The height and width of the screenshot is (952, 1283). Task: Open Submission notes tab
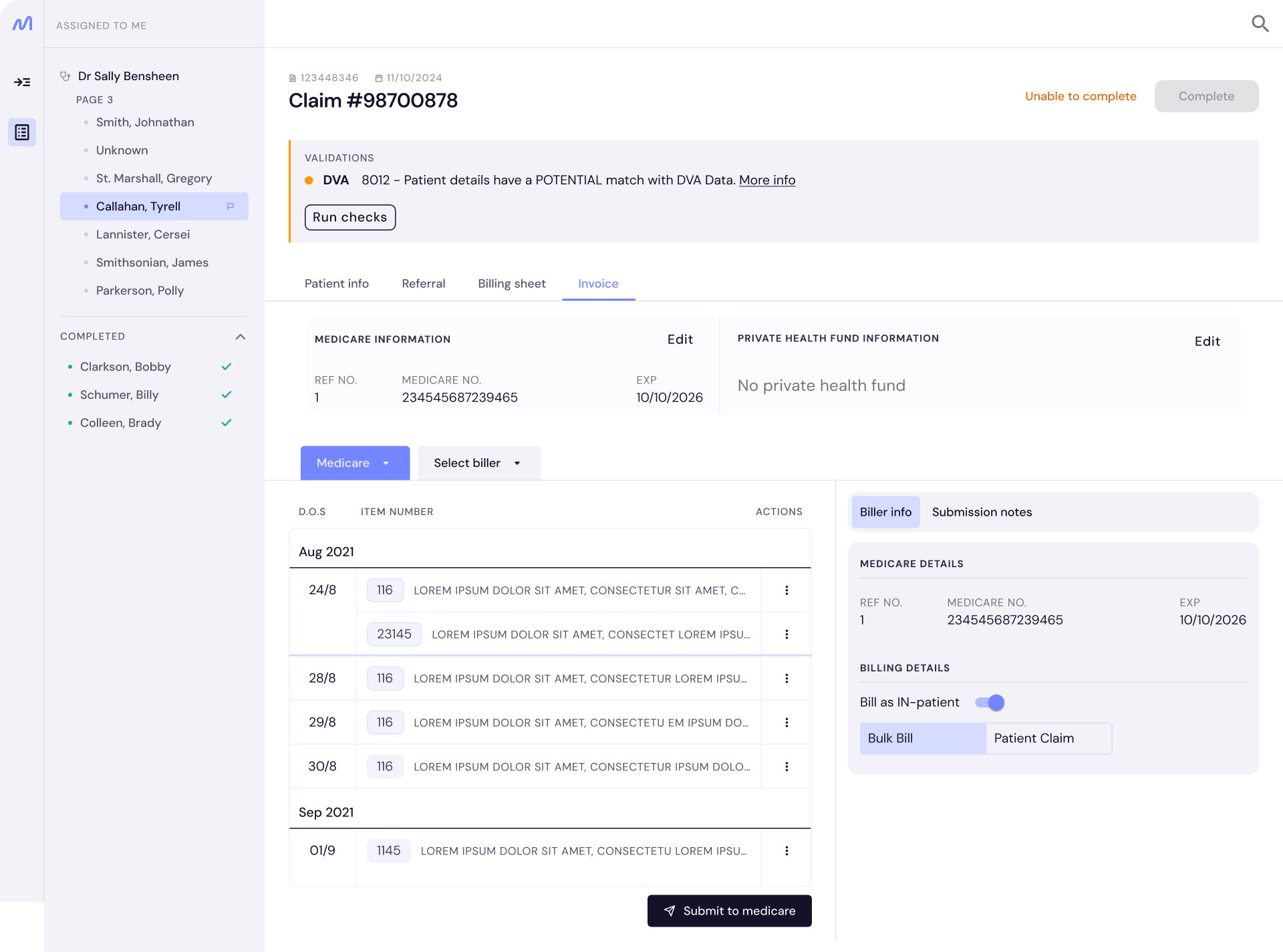pos(982,512)
